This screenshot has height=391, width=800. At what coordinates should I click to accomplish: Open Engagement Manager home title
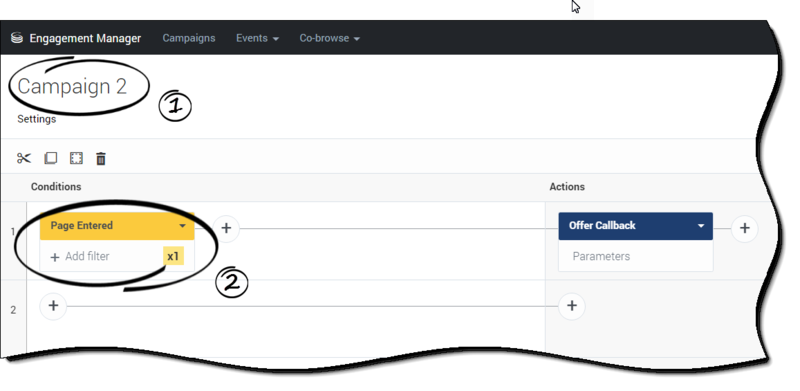click(x=85, y=38)
